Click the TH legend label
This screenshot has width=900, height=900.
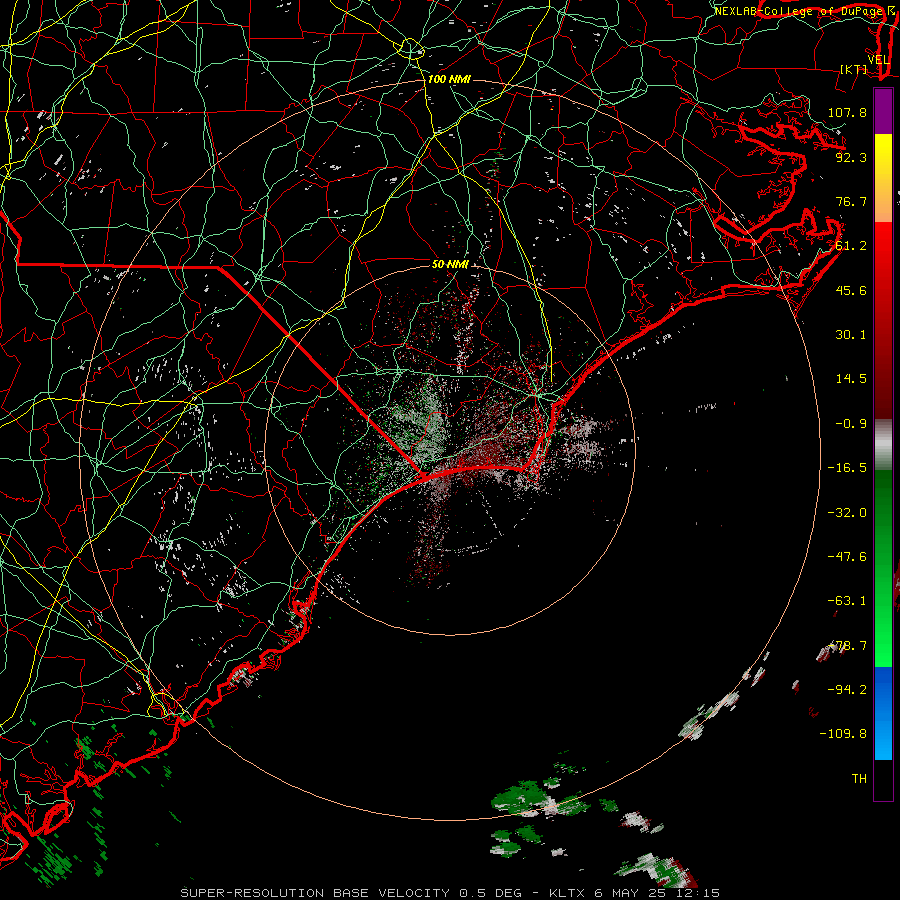click(x=859, y=779)
